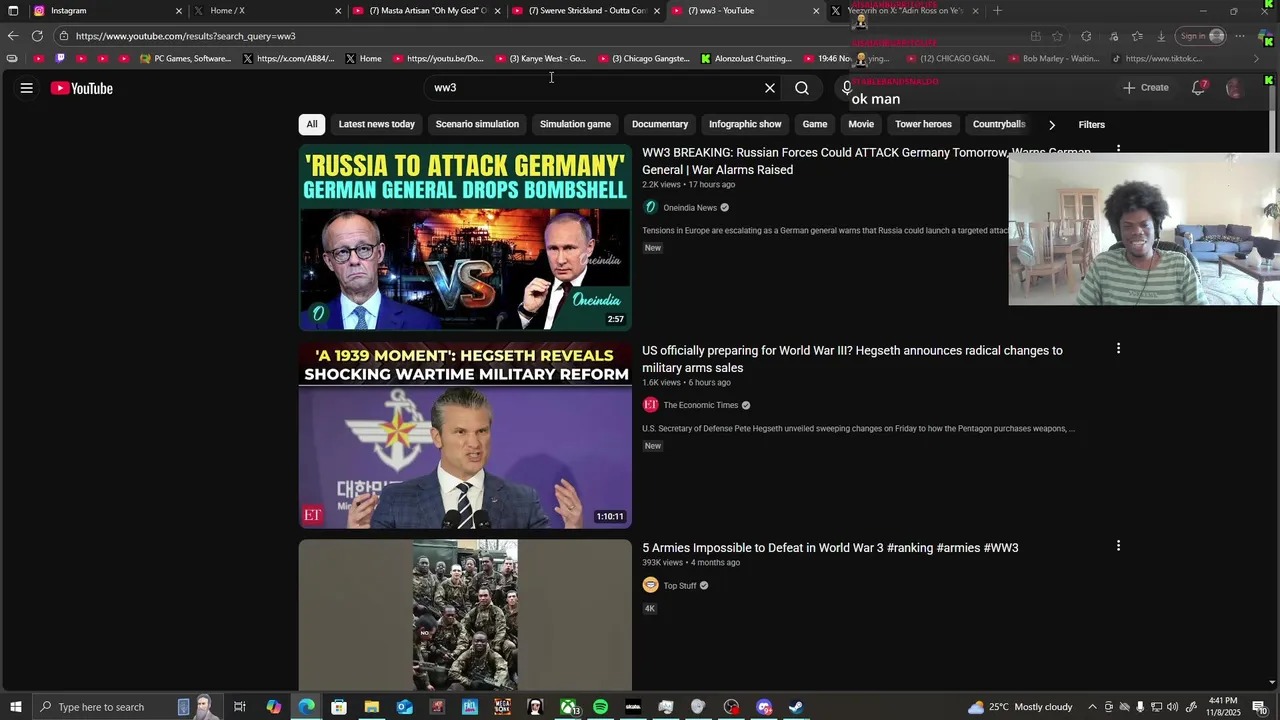
Task: Close the ww3 - YouTube tab
Action: (816, 11)
